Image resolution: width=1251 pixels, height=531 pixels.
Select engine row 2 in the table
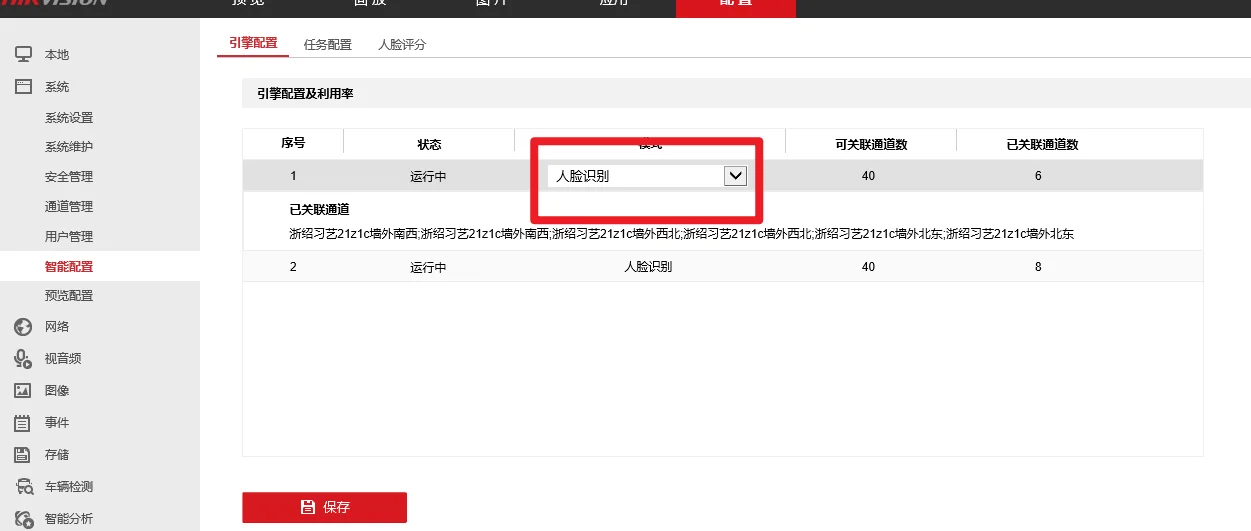(722, 267)
